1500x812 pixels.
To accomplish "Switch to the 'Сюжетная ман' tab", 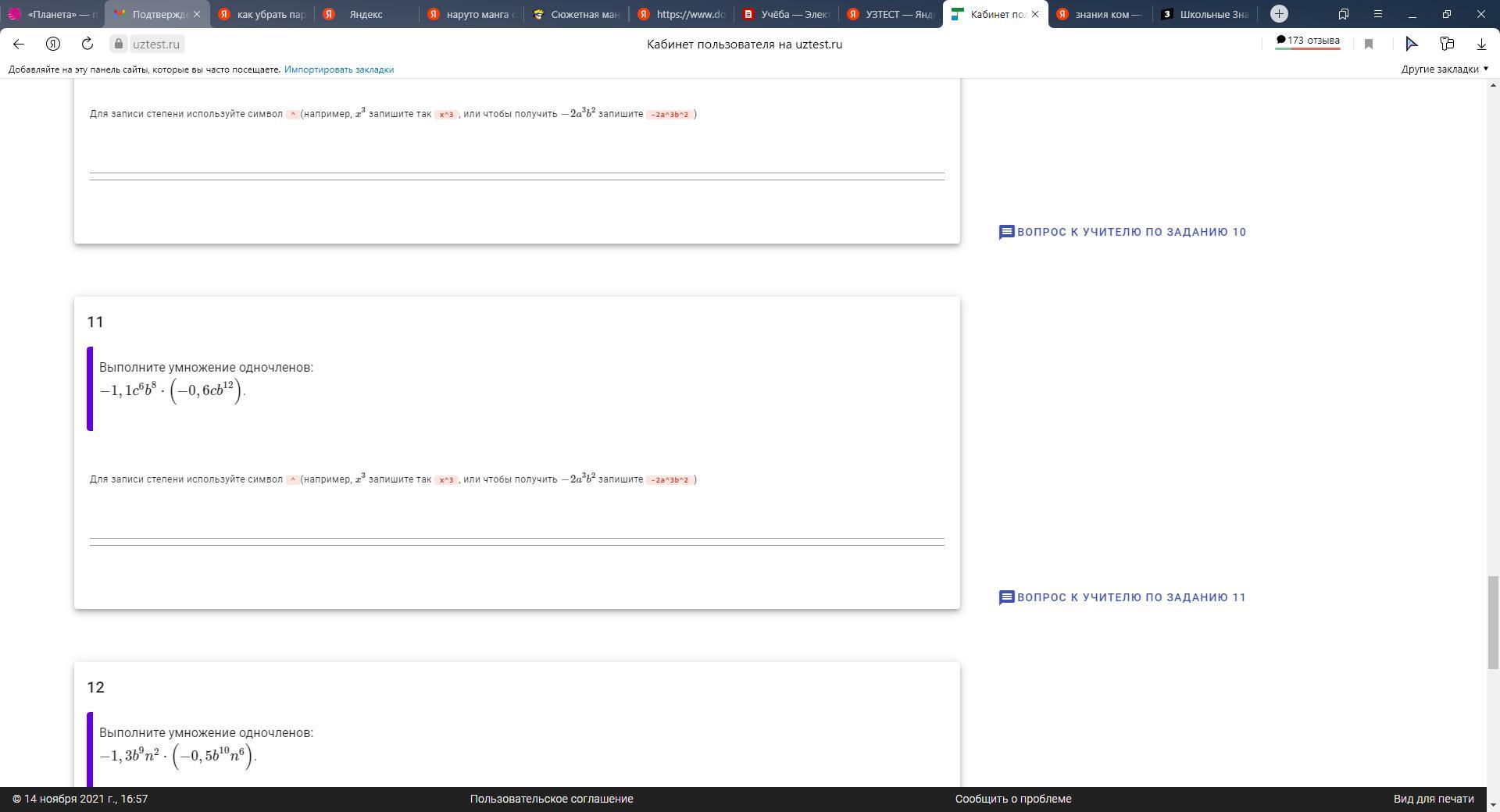I will pos(576,14).
